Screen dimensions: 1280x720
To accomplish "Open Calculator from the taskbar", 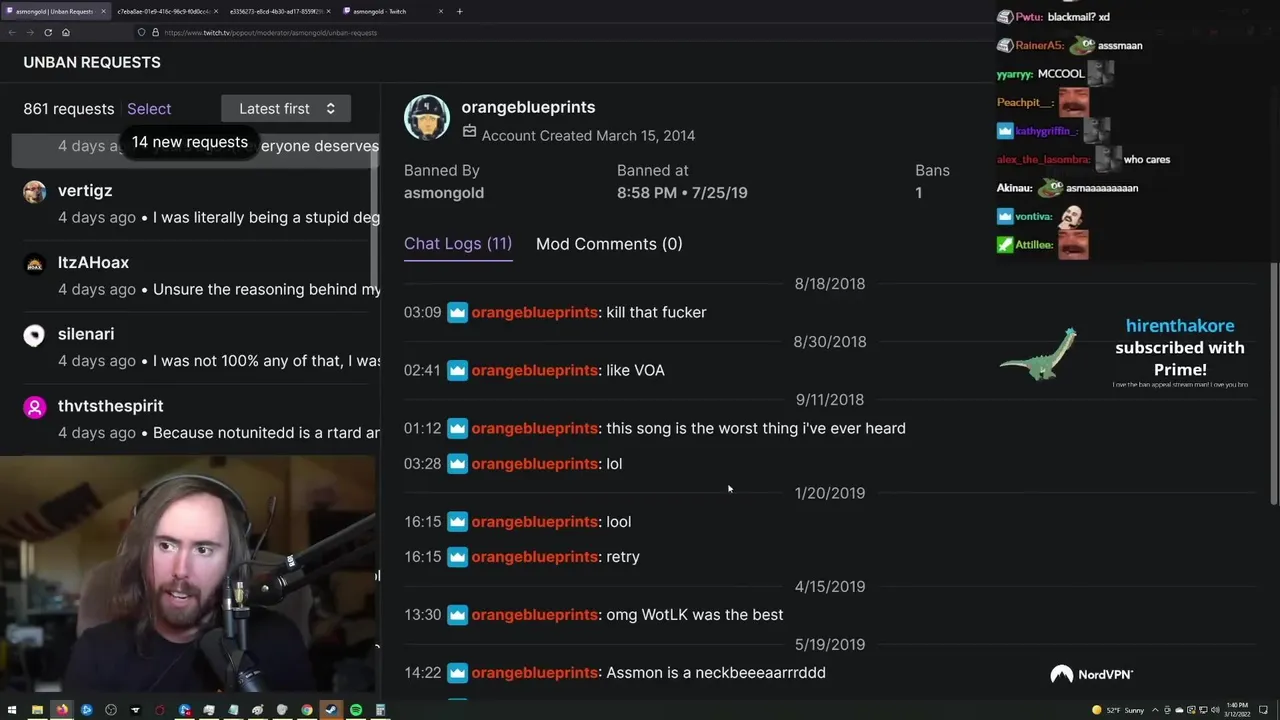I will pyautogui.click(x=380, y=710).
